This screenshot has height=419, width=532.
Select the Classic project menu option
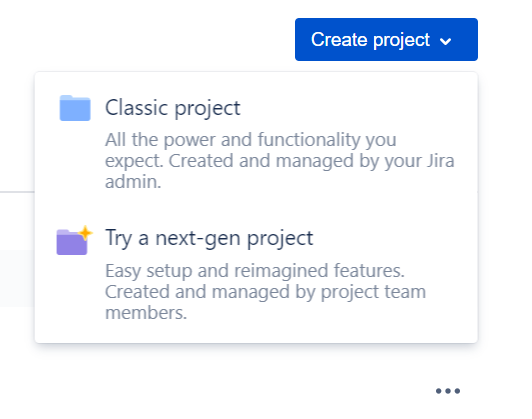coord(256,143)
